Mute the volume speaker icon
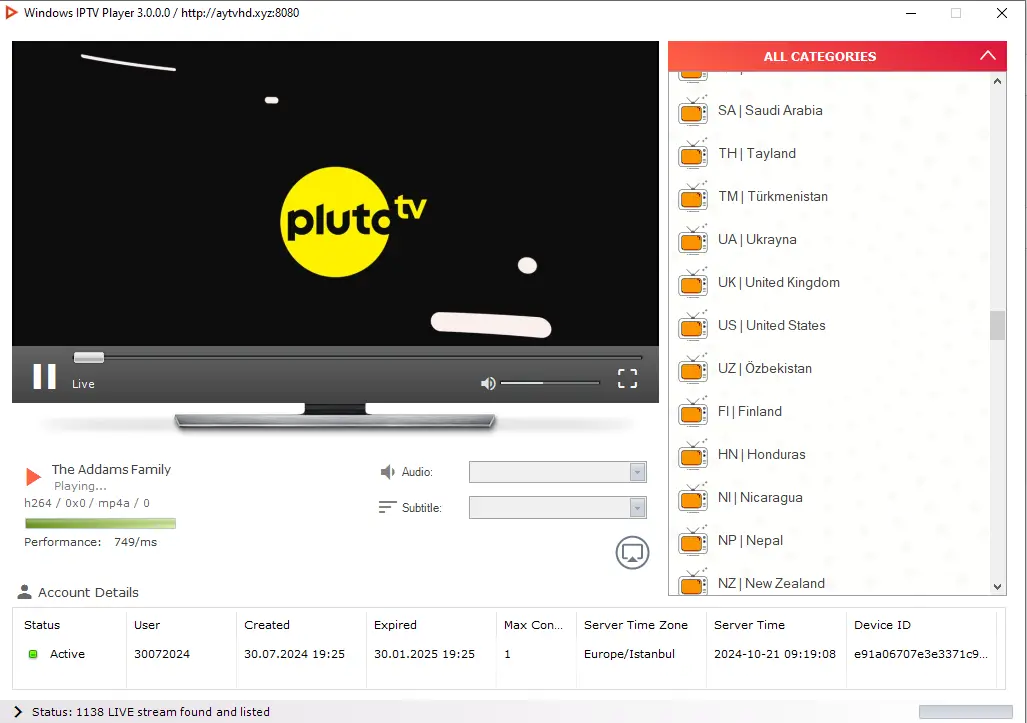This screenshot has height=723, width=1027. click(x=488, y=383)
